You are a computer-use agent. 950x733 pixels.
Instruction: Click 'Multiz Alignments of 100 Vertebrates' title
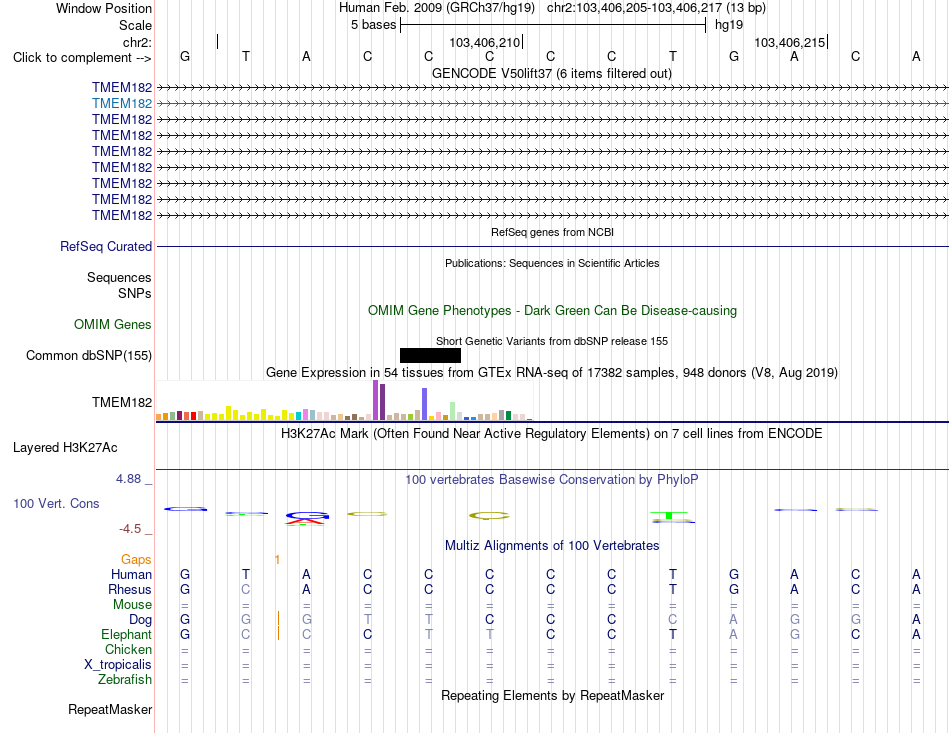coord(552,546)
